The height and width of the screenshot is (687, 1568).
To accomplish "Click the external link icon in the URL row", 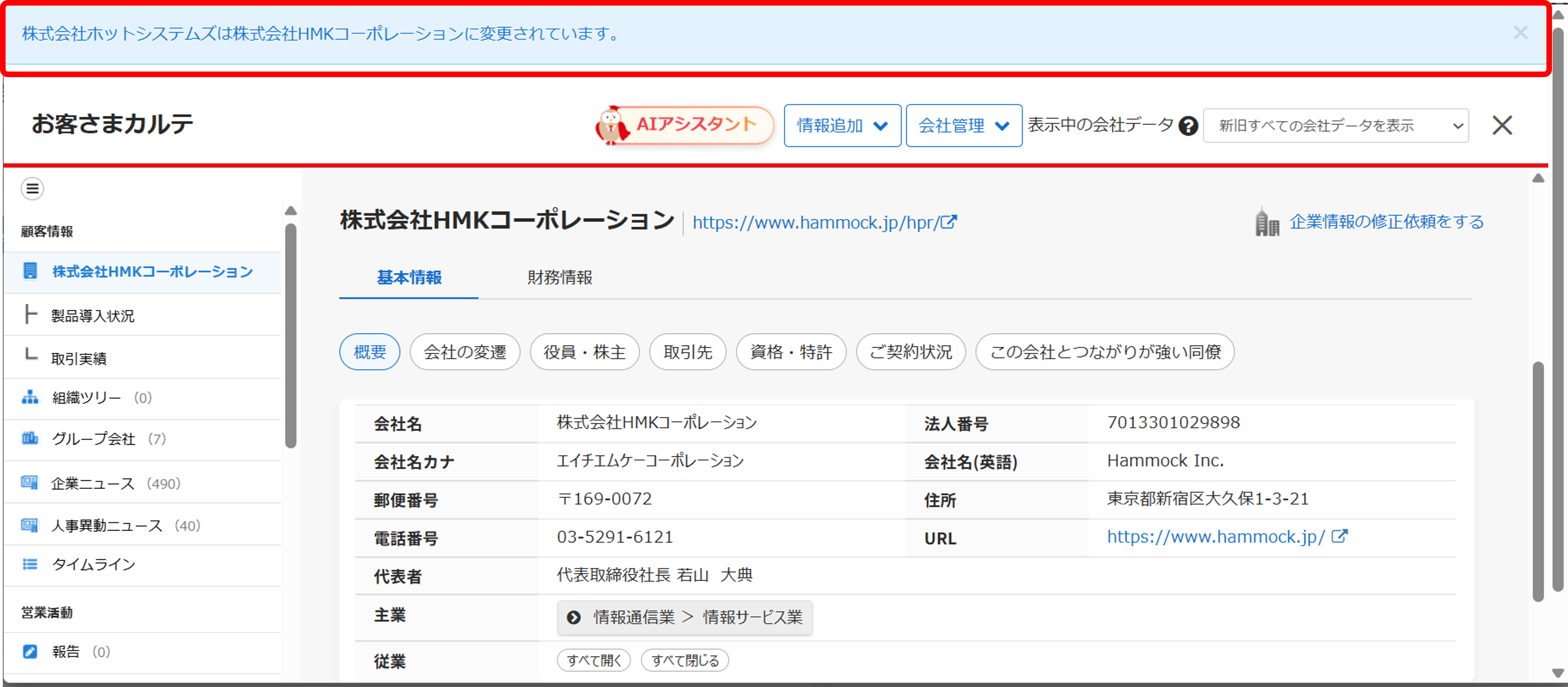I will pyautogui.click(x=1339, y=536).
